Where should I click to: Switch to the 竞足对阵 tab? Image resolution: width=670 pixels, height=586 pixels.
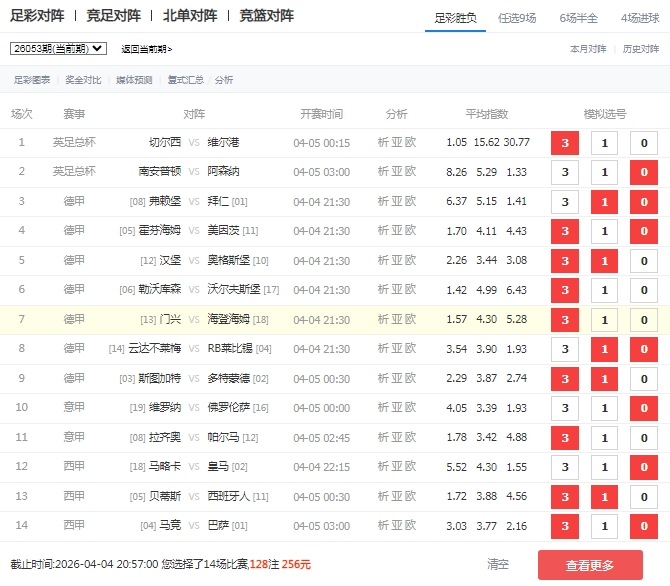click(x=113, y=16)
